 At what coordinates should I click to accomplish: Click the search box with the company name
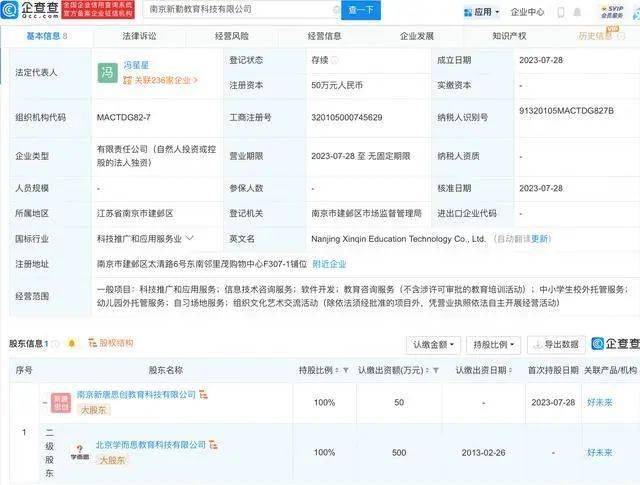pos(241,9)
